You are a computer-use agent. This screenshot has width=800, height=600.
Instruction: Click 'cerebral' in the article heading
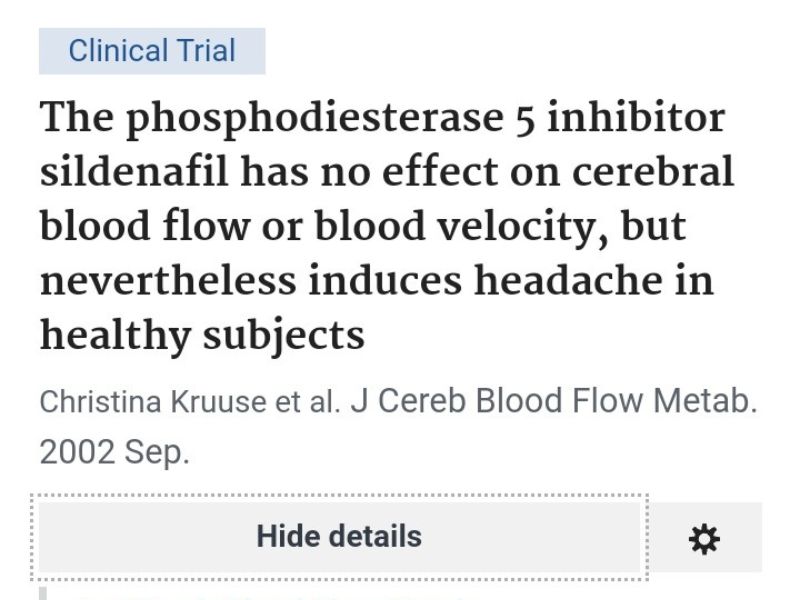pos(653,171)
